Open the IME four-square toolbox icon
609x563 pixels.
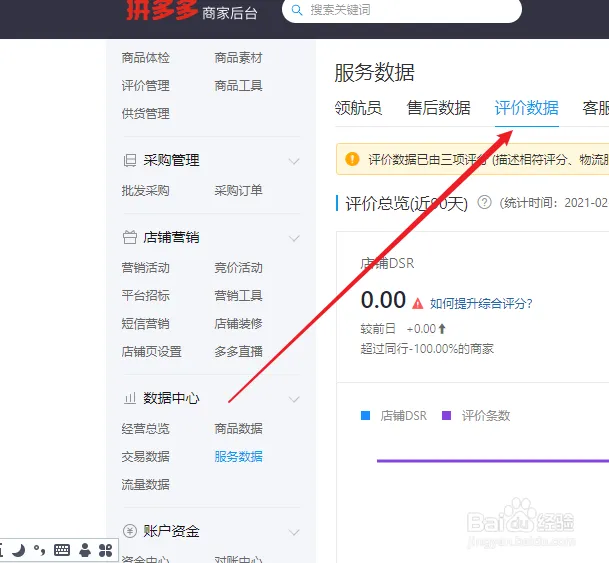(105, 550)
